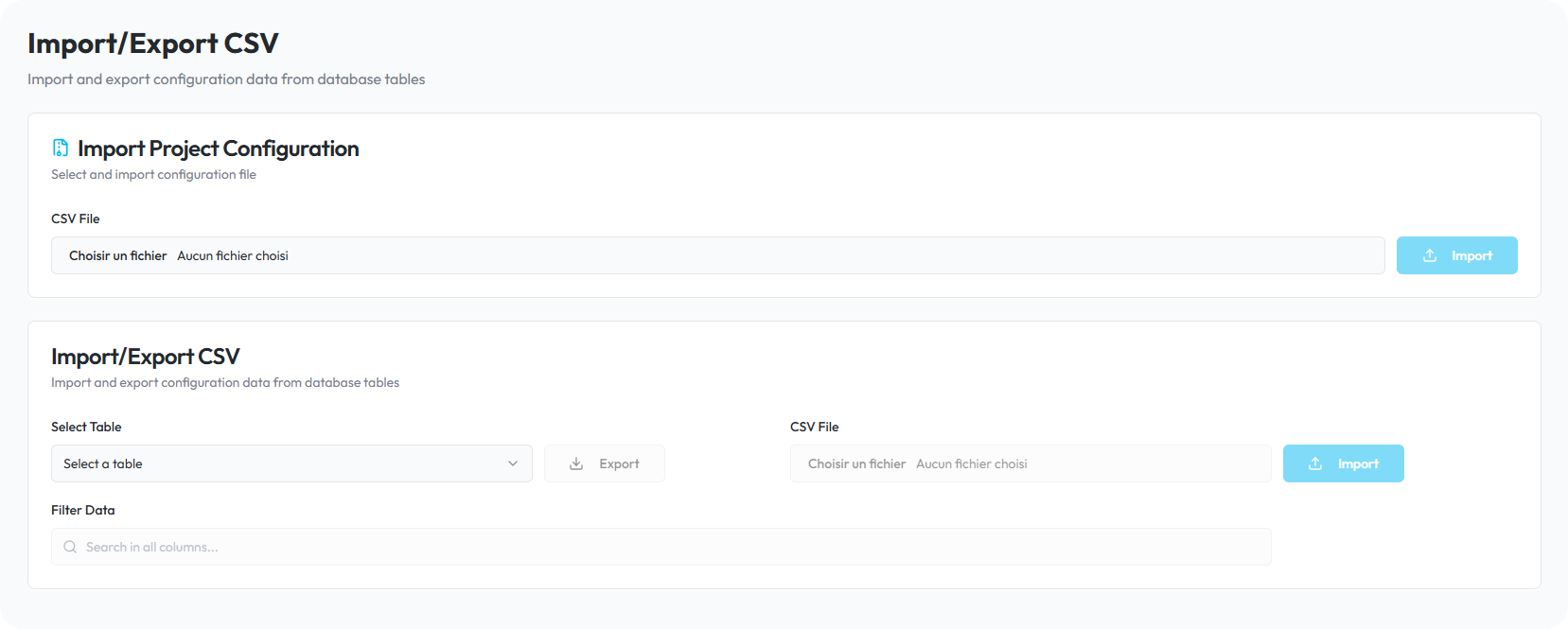Focus the "Search in all columns..." field
The height and width of the screenshot is (629, 1568).
tap(662, 547)
